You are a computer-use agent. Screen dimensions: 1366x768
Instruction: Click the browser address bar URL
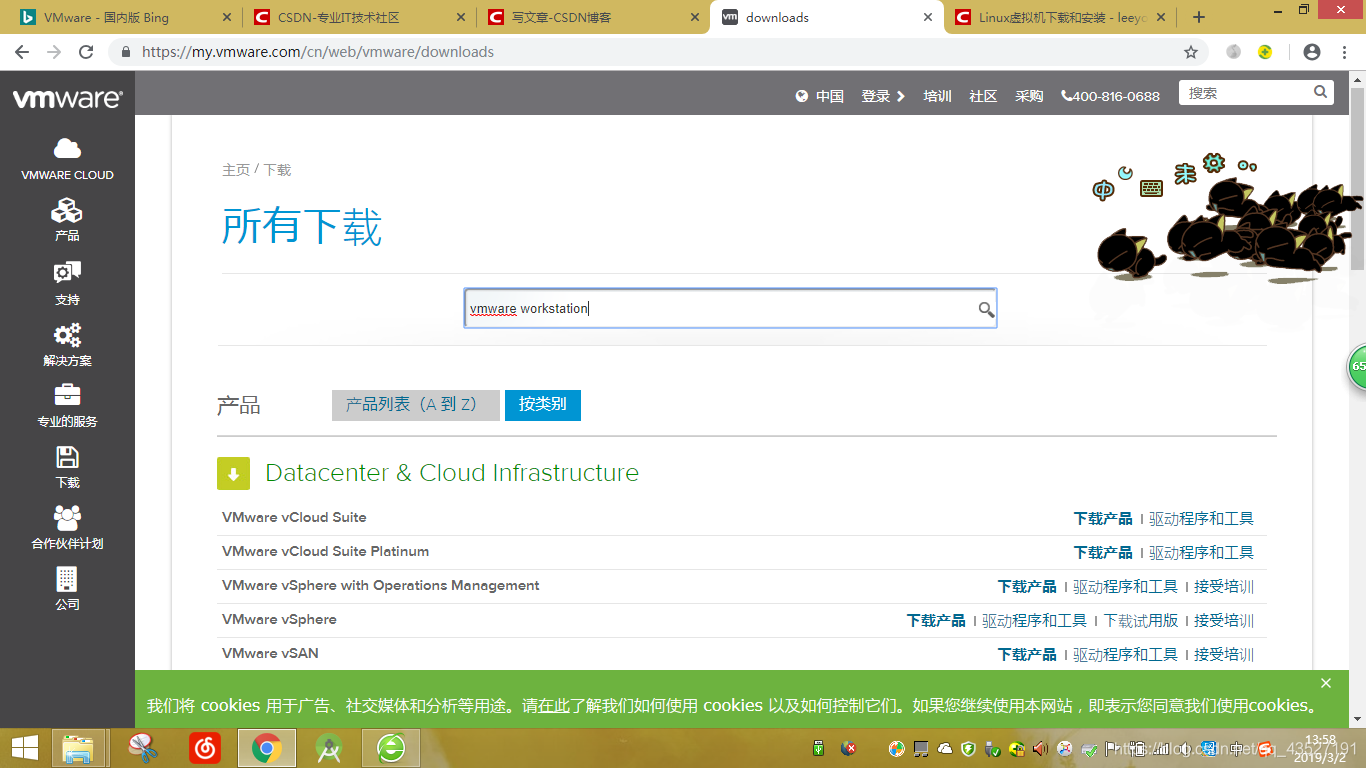pyautogui.click(x=318, y=52)
